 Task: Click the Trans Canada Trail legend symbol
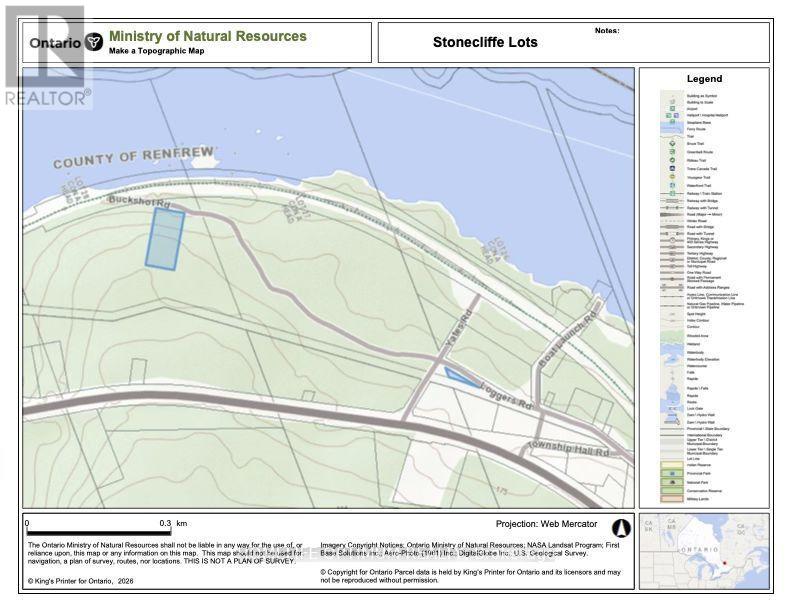(672, 168)
